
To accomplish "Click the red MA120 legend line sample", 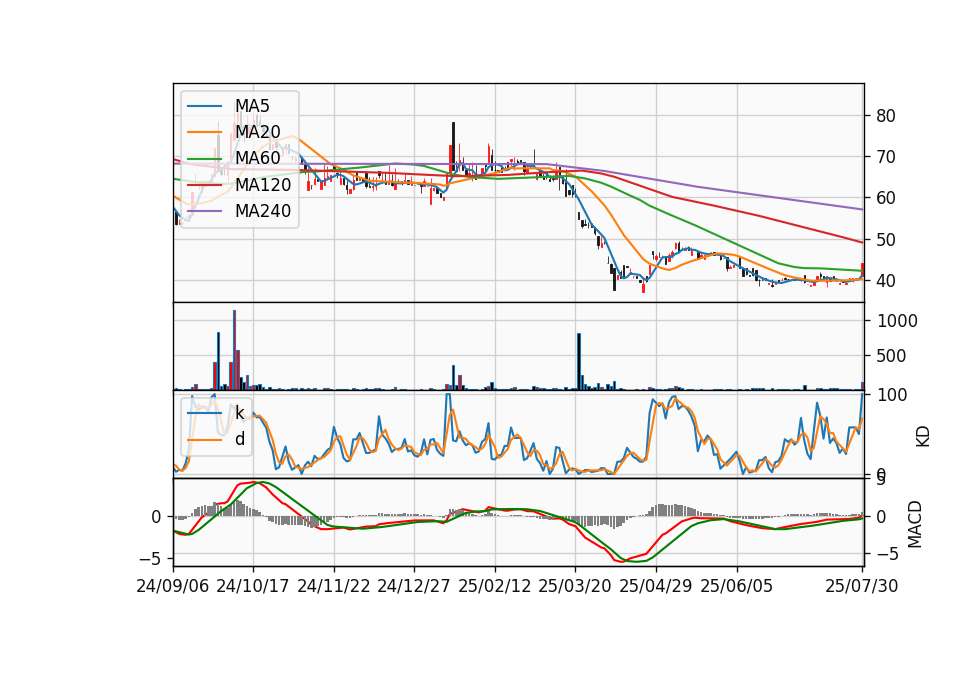I will click(x=204, y=185).
